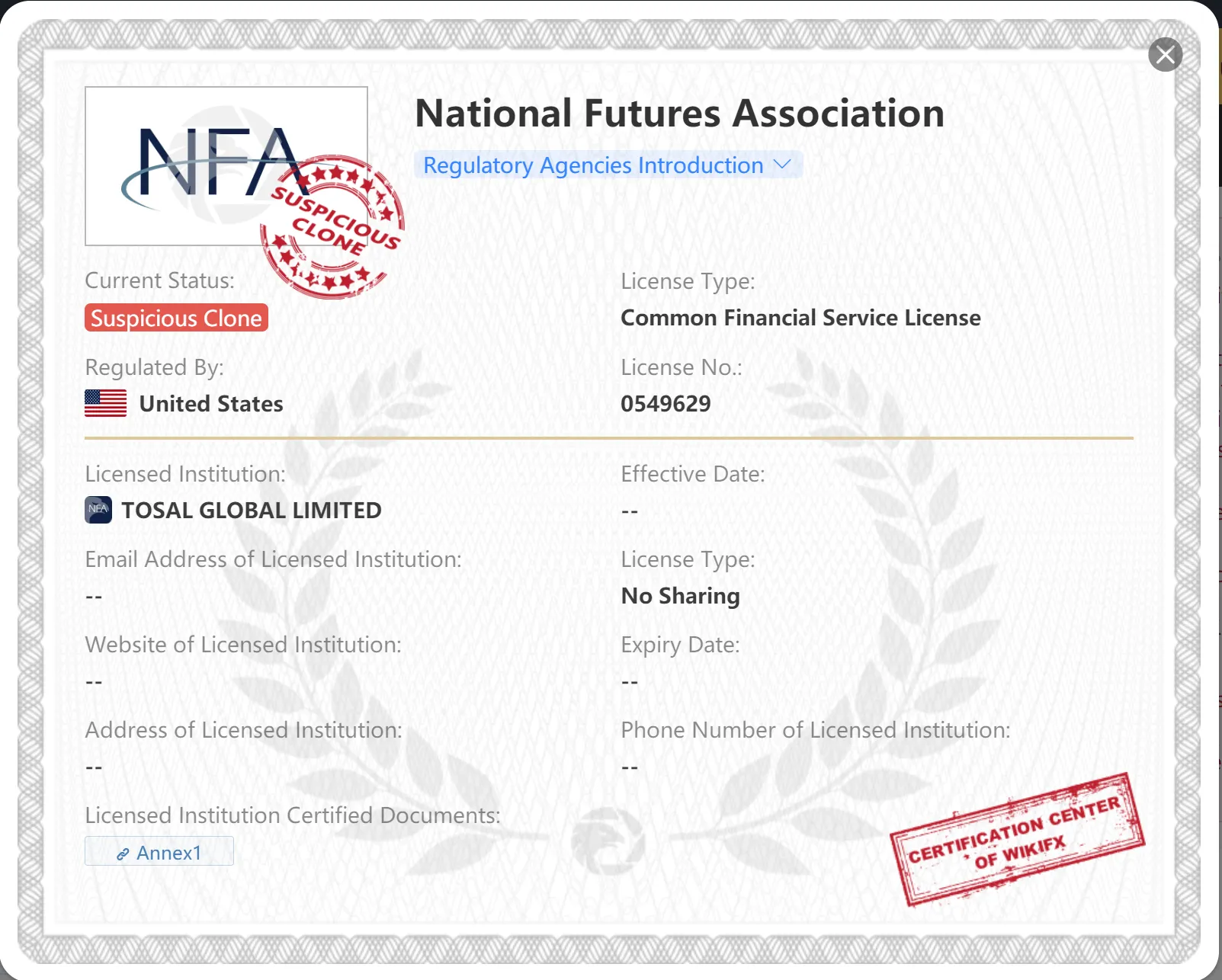Viewport: 1222px width, 980px height.
Task: Open the Annex1 certified document link
Action: (x=159, y=852)
